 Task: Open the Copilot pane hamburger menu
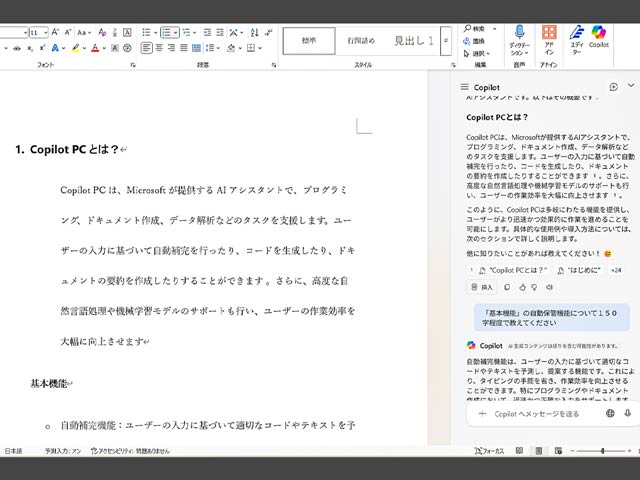464,87
